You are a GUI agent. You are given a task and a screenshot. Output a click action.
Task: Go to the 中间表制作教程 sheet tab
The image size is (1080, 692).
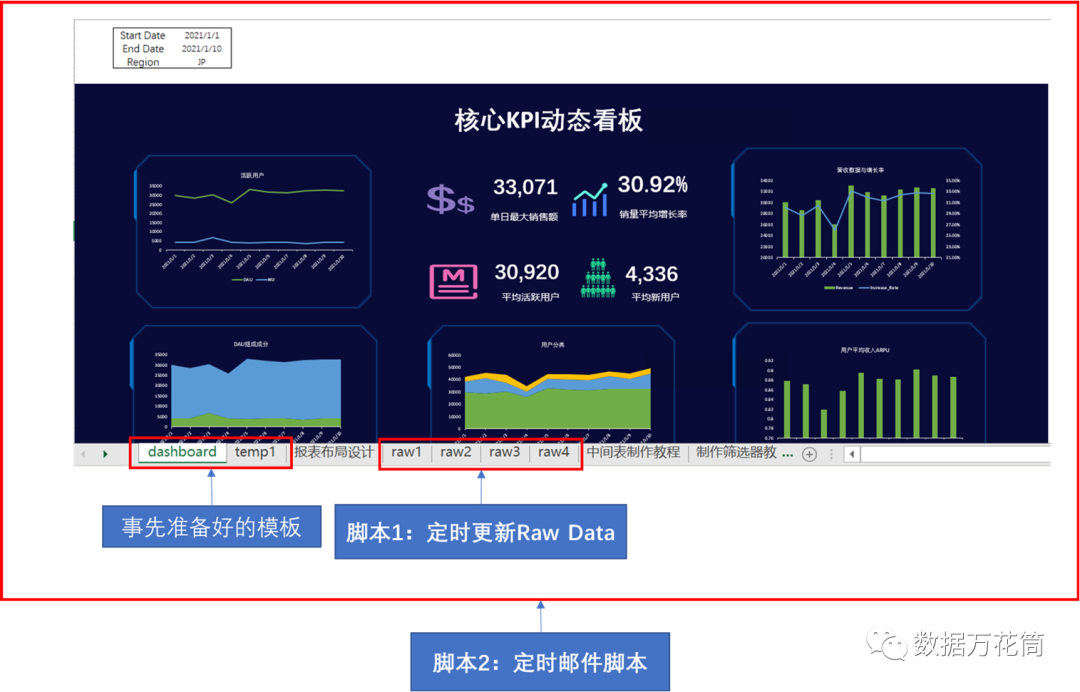(633, 452)
